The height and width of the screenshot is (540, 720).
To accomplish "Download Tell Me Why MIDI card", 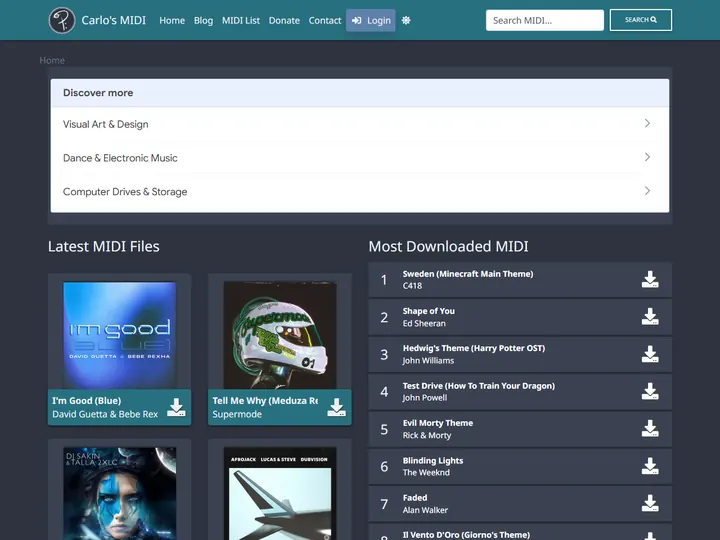I will click(336, 407).
